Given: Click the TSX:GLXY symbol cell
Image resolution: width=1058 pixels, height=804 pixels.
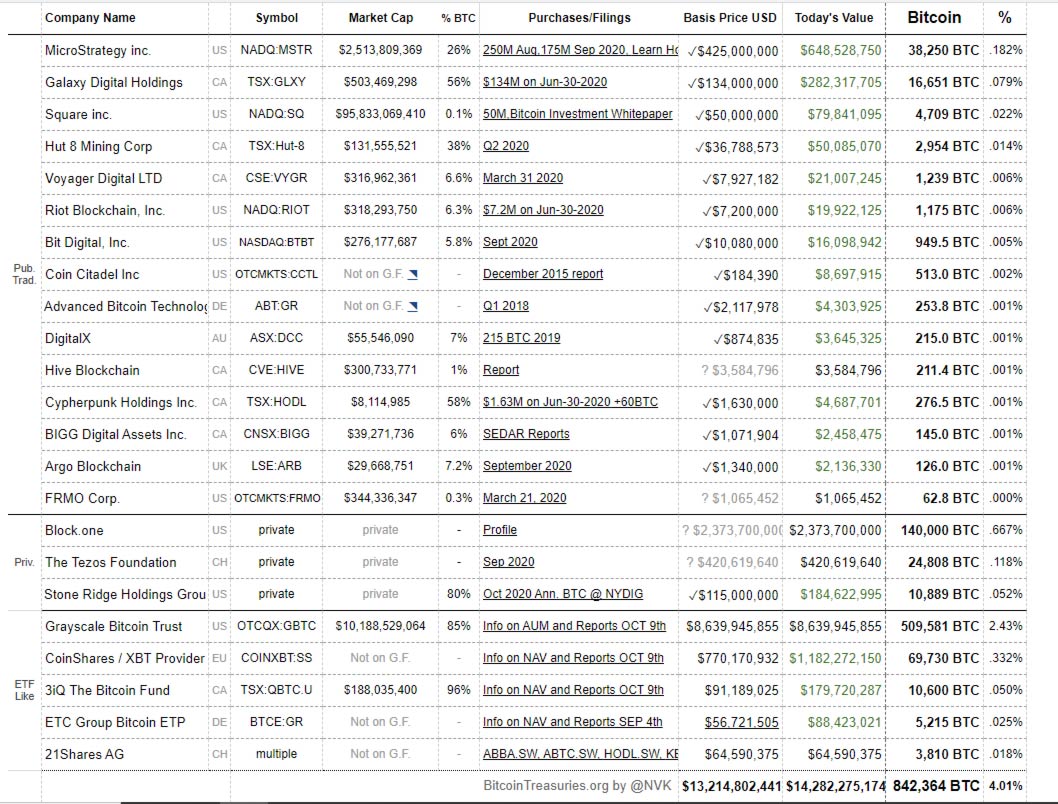Looking at the screenshot, I should [x=277, y=82].
